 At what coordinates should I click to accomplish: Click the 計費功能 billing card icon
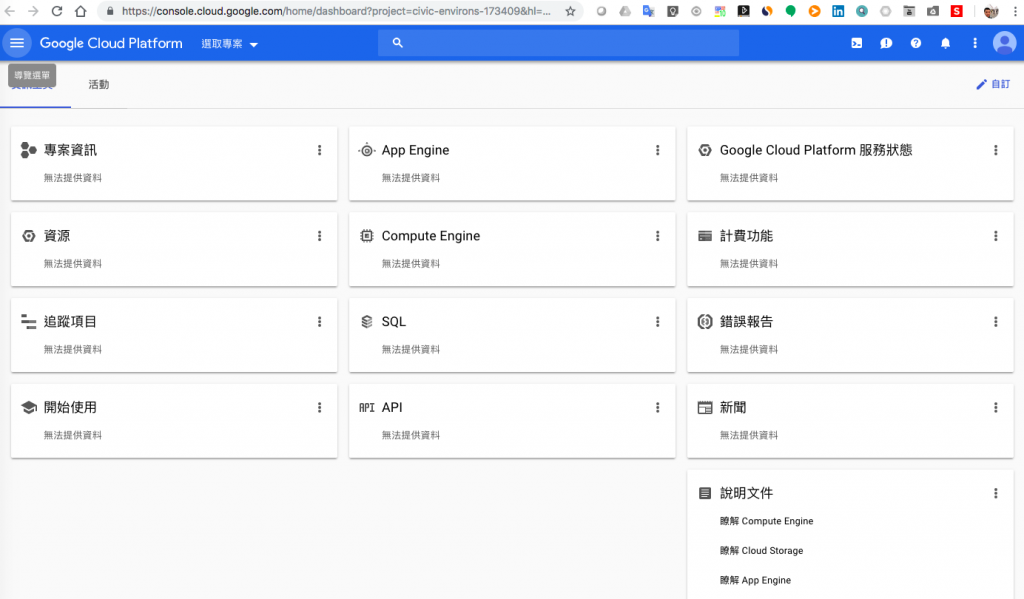pyautogui.click(x=705, y=236)
